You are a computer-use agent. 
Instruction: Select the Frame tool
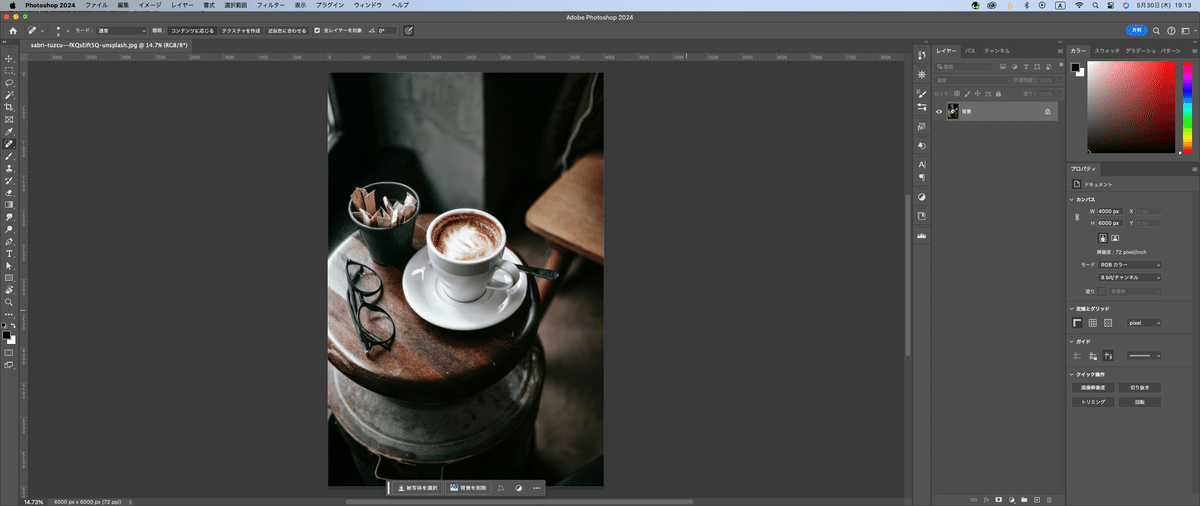point(9,119)
